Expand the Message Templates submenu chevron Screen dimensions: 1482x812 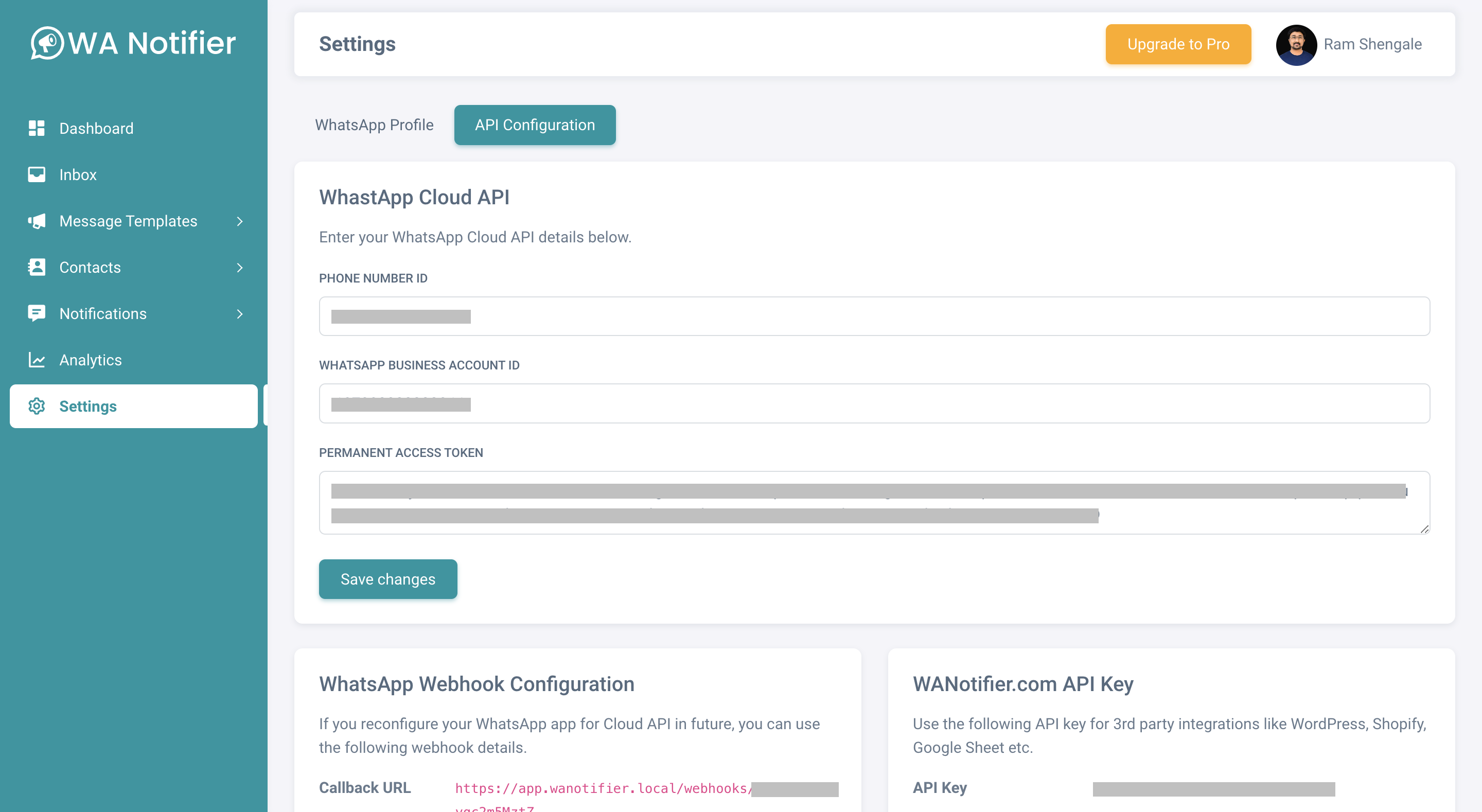(240, 221)
